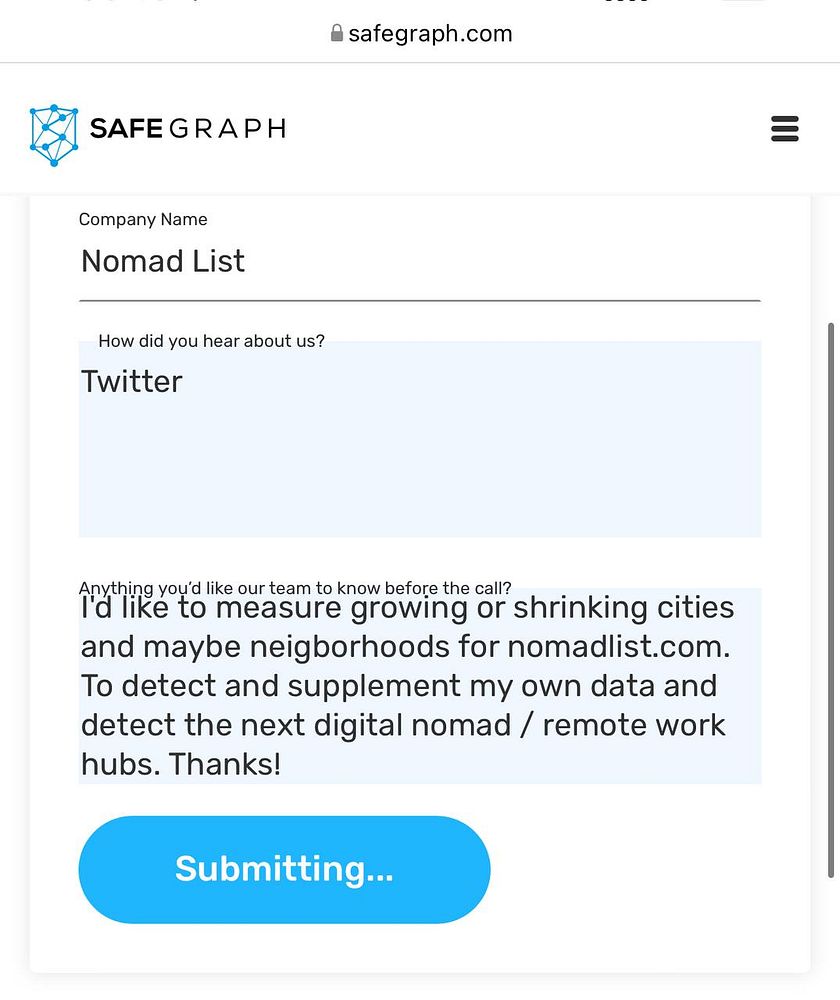Place cursor after 'Thanks!' in message

click(283, 765)
